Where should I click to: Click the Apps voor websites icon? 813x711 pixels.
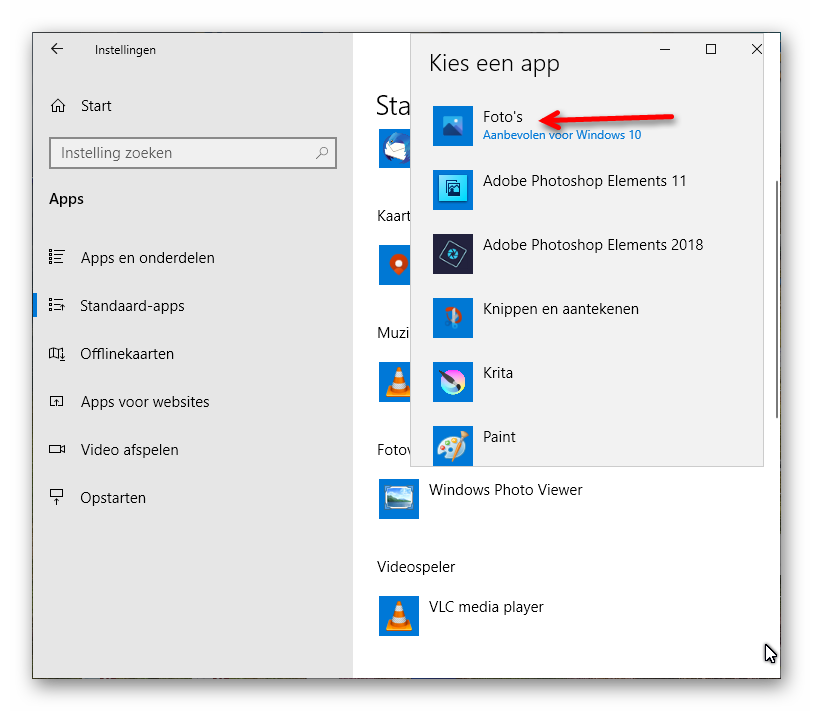[x=57, y=401]
